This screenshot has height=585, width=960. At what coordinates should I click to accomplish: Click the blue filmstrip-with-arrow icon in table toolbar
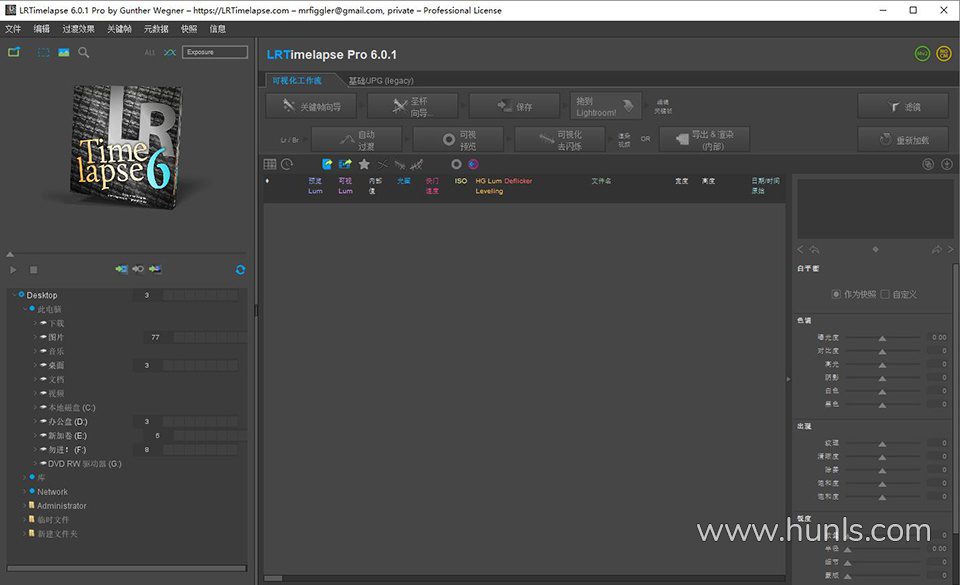(345, 164)
